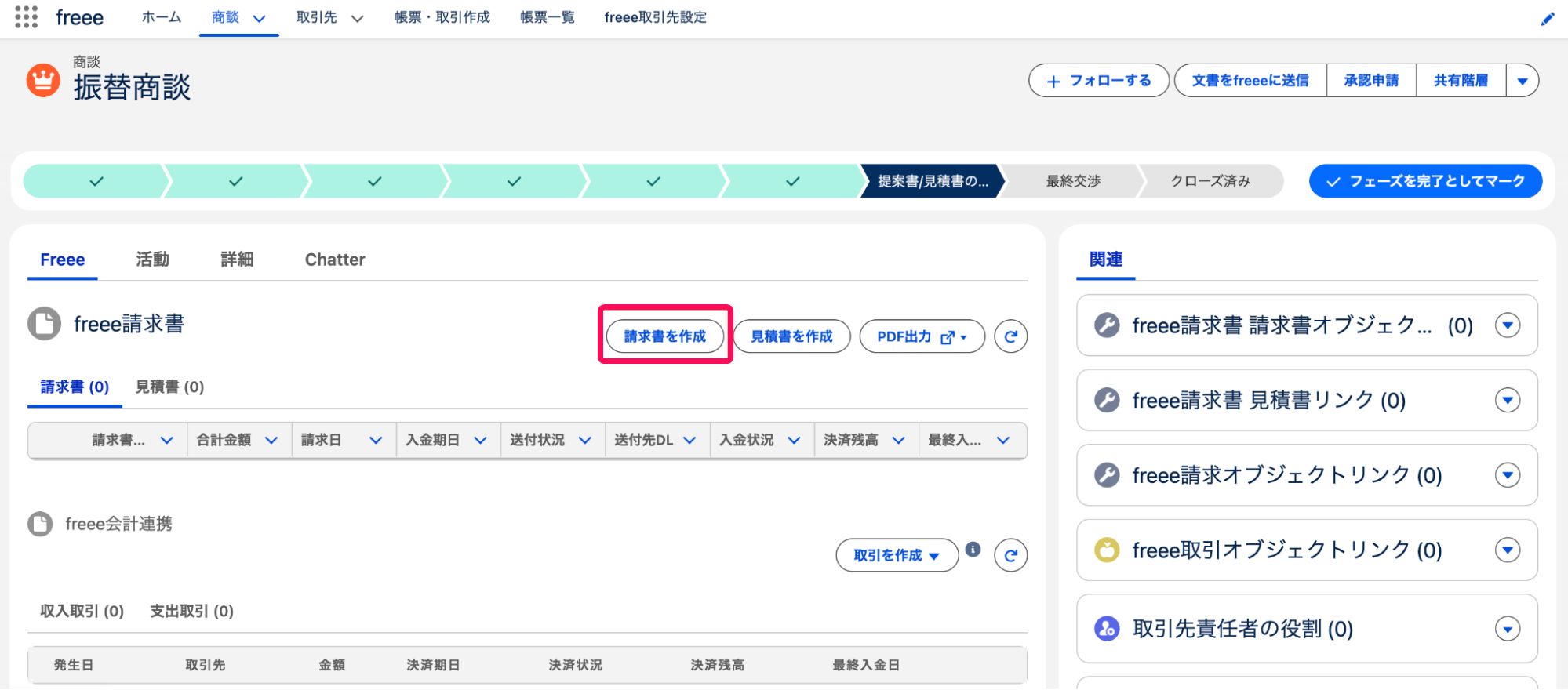Click yellow icon of freee取引オブジェクトリンク

pos(1107,550)
